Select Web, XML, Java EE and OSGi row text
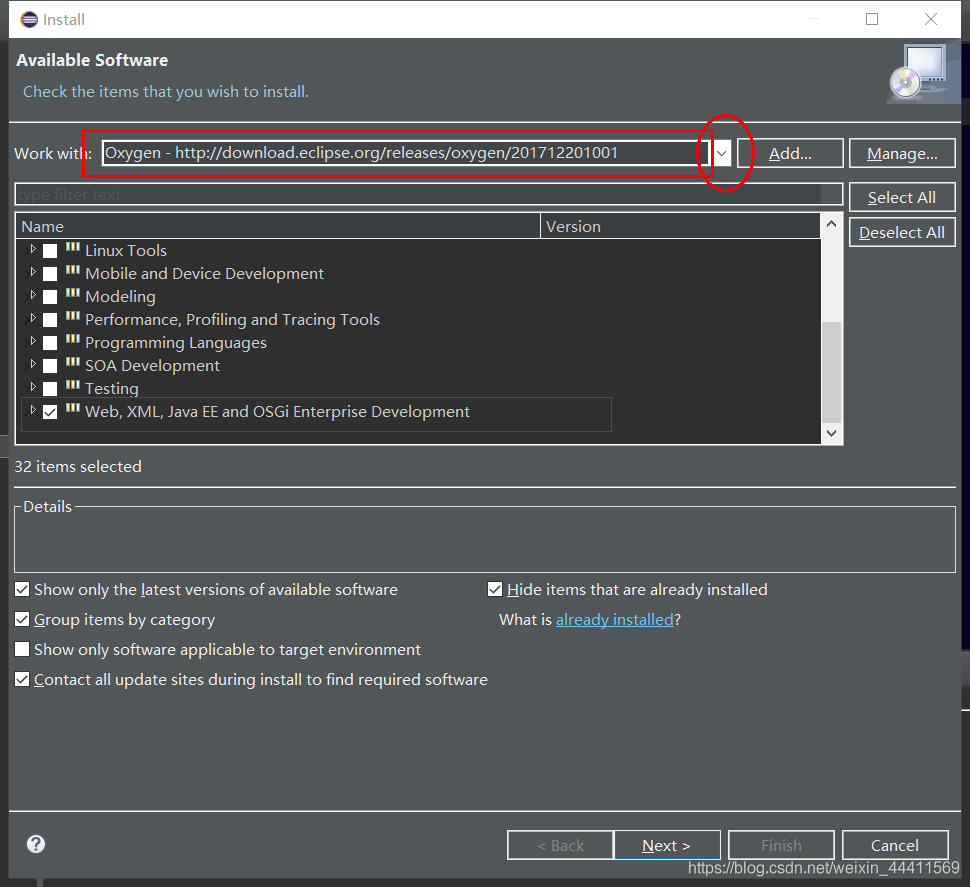This screenshot has width=970, height=887. coord(277,411)
